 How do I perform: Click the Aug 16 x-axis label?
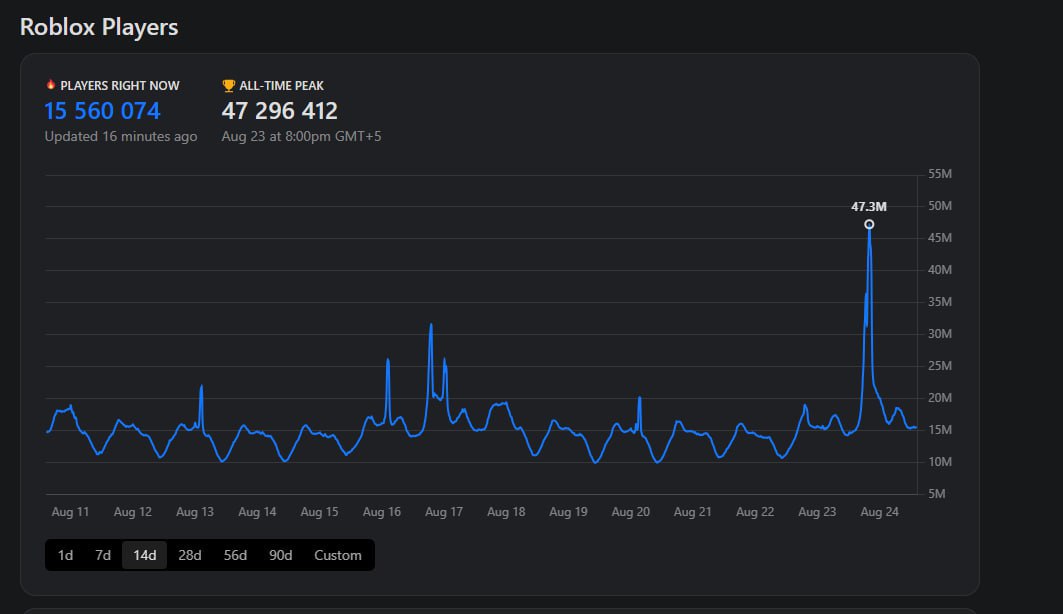tap(382, 512)
